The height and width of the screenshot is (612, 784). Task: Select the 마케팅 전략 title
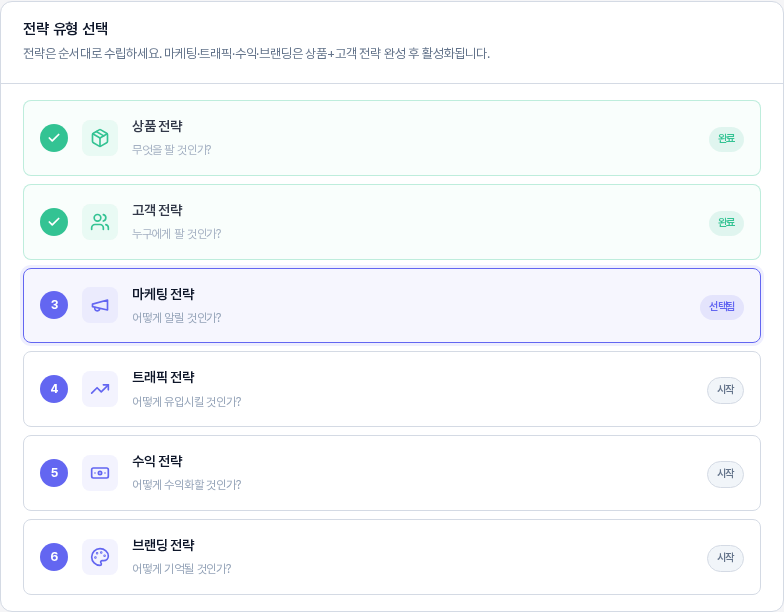(x=163, y=294)
